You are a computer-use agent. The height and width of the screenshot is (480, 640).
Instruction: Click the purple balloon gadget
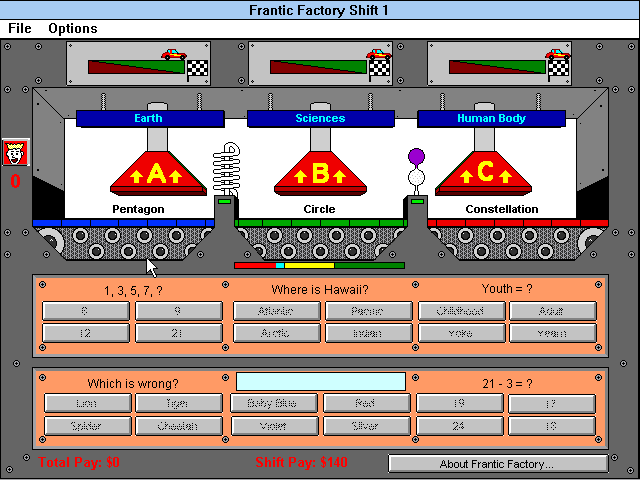click(417, 171)
